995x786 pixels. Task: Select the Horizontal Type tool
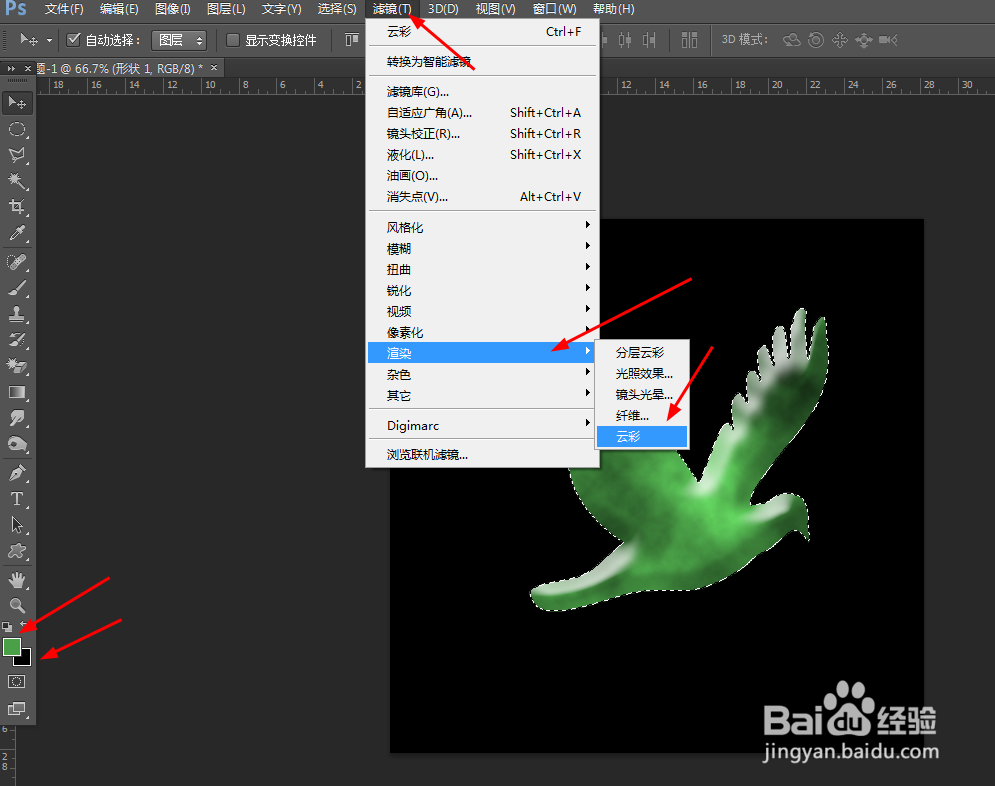coord(17,499)
